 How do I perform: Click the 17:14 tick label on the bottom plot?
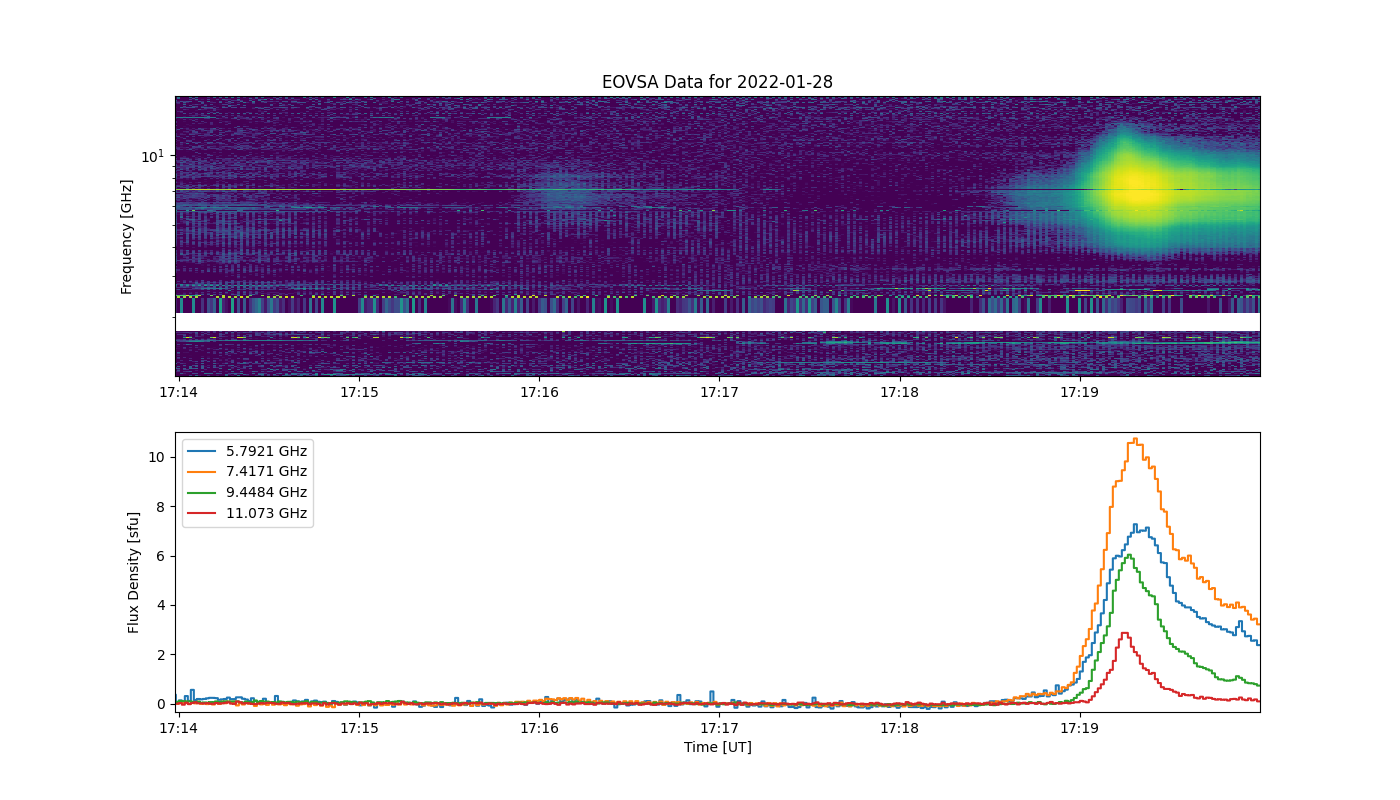coord(178,727)
